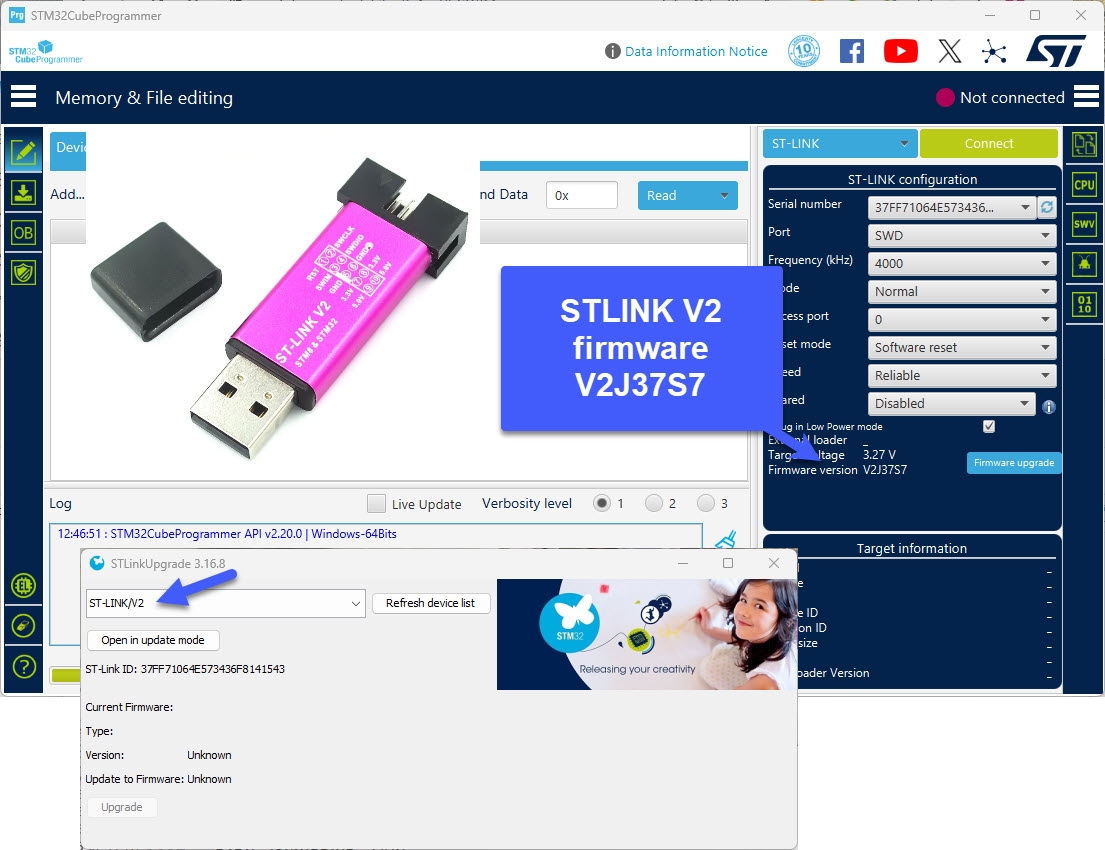Expand the Frequency (kHz) dropdown

[x=961, y=263]
